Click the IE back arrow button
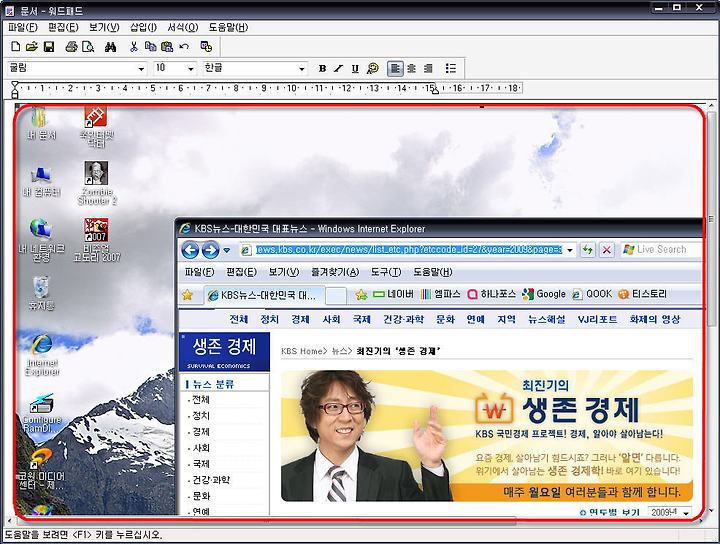The width and height of the screenshot is (720, 544). (190, 250)
